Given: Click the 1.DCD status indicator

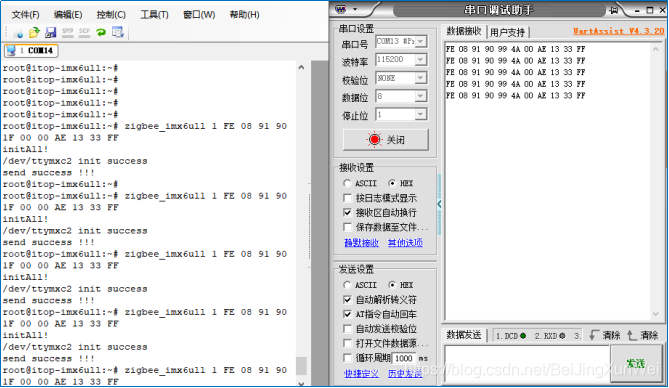Looking at the screenshot, I should pos(511,336).
